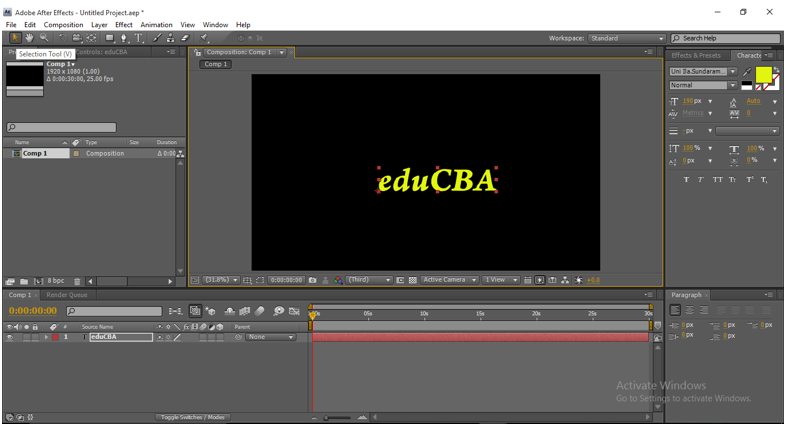
Task: Switch to Render Queue tab
Action: click(x=67, y=295)
